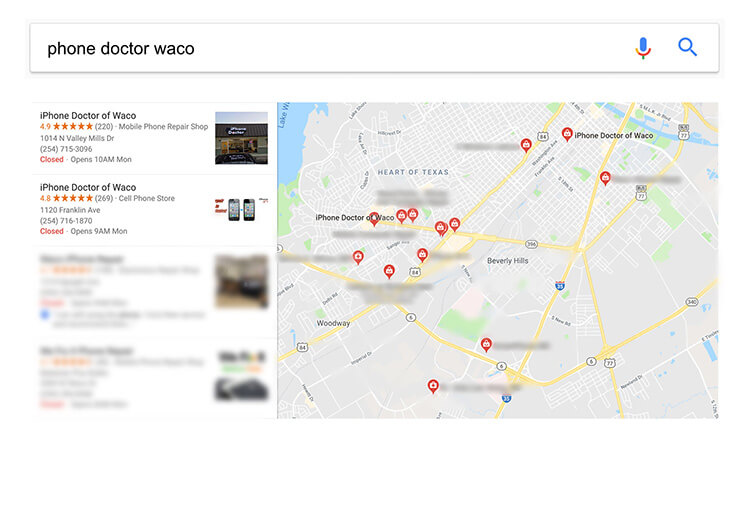Open the iPhone Doctor of Waco listing rated 4.8
The image size is (750, 521).
[88, 188]
